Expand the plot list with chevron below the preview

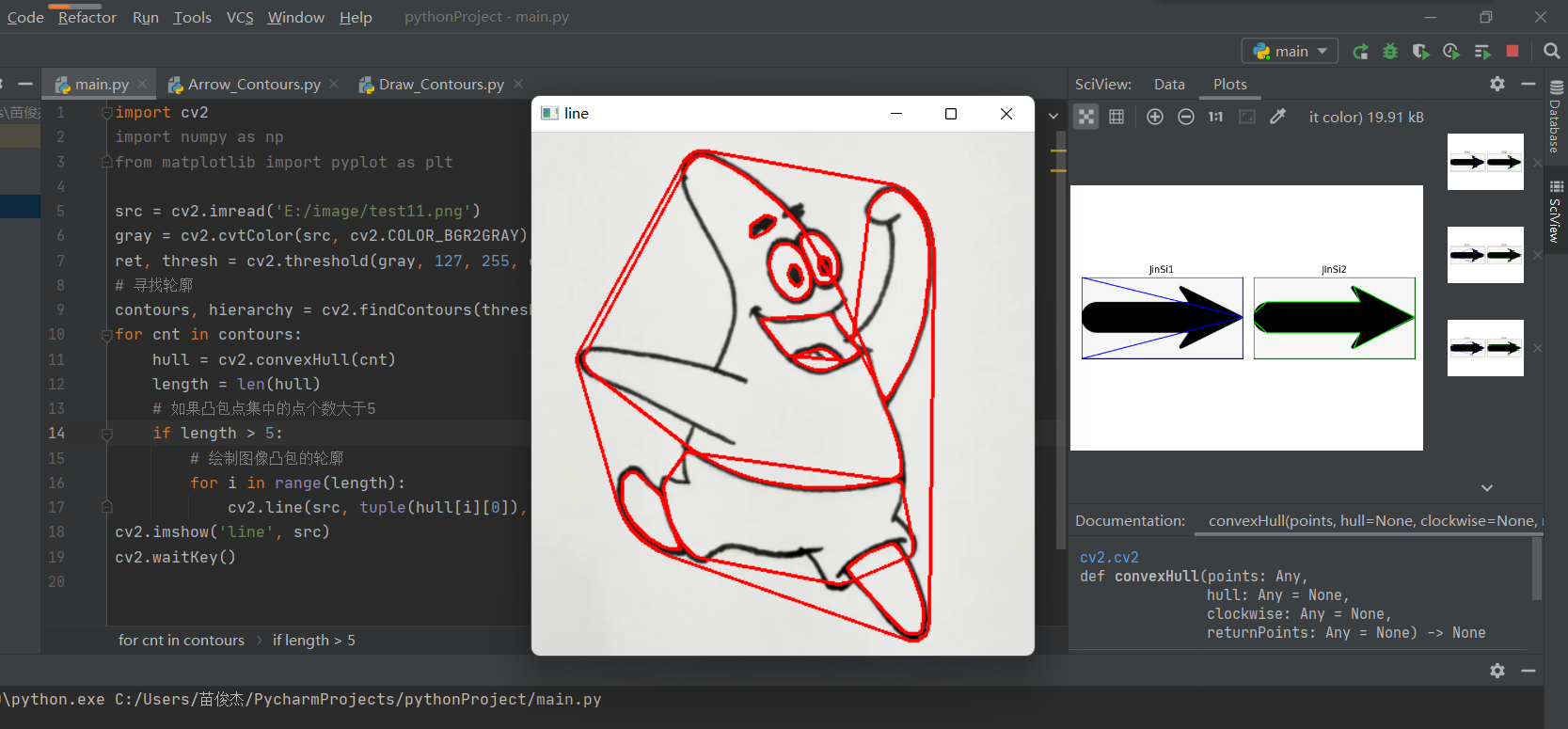coord(1487,488)
